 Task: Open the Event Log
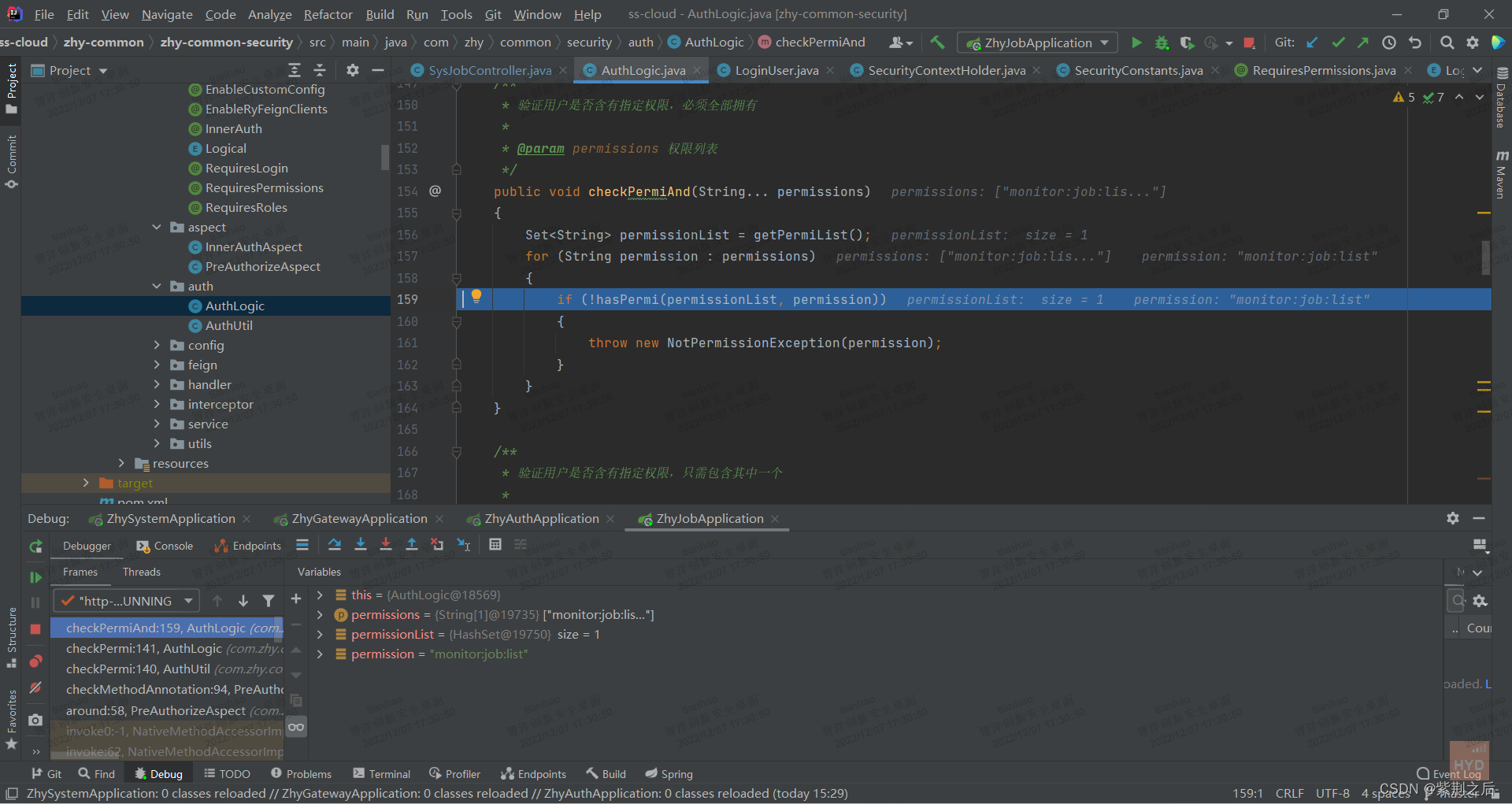pyautogui.click(x=1448, y=774)
